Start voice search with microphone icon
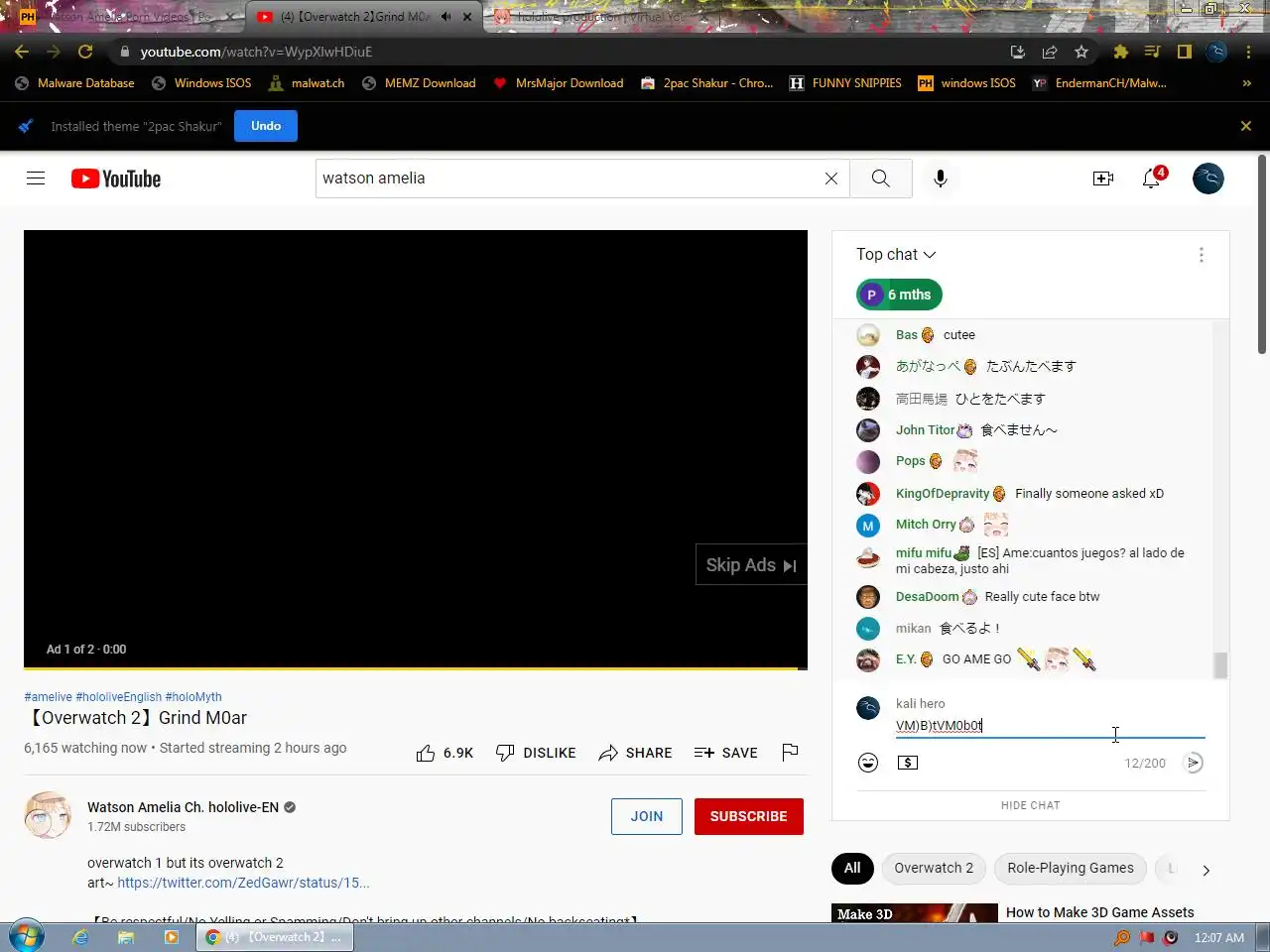The height and width of the screenshot is (952, 1270). click(x=941, y=178)
